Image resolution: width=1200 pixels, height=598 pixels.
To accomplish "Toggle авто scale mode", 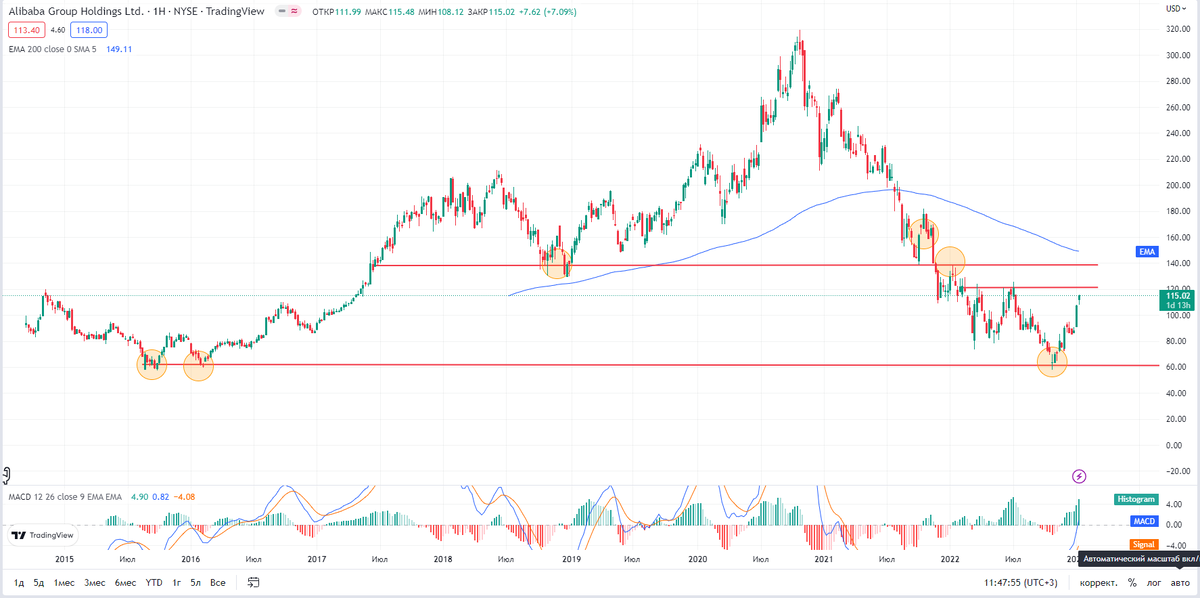I will click(x=1181, y=582).
